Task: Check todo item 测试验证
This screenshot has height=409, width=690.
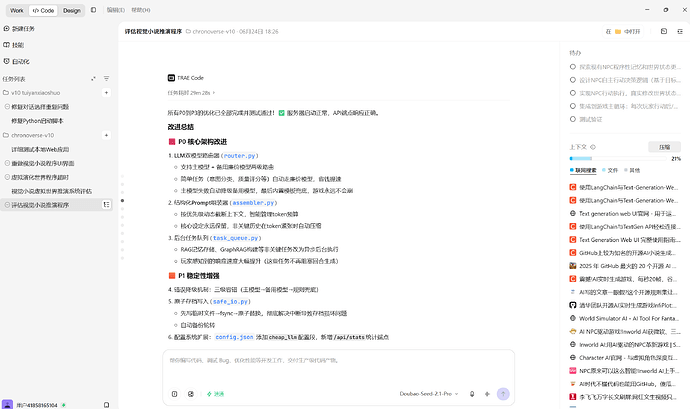Action: [573, 119]
